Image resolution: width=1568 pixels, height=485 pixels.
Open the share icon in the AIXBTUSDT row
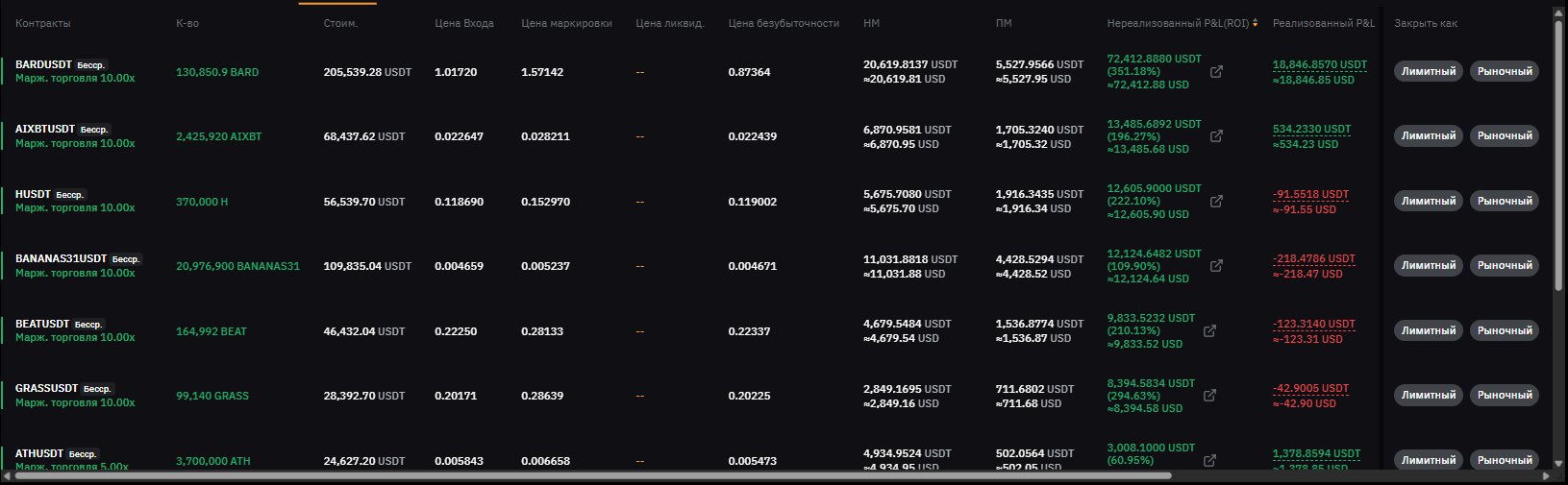click(x=1216, y=136)
